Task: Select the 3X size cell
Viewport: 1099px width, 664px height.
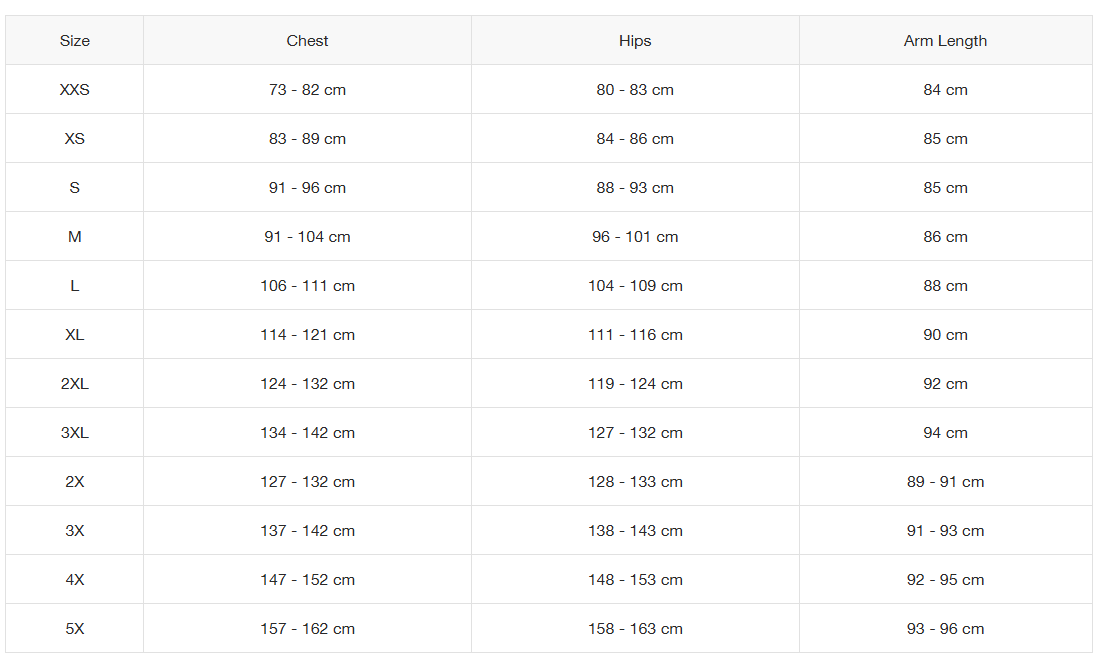Action: (74, 531)
